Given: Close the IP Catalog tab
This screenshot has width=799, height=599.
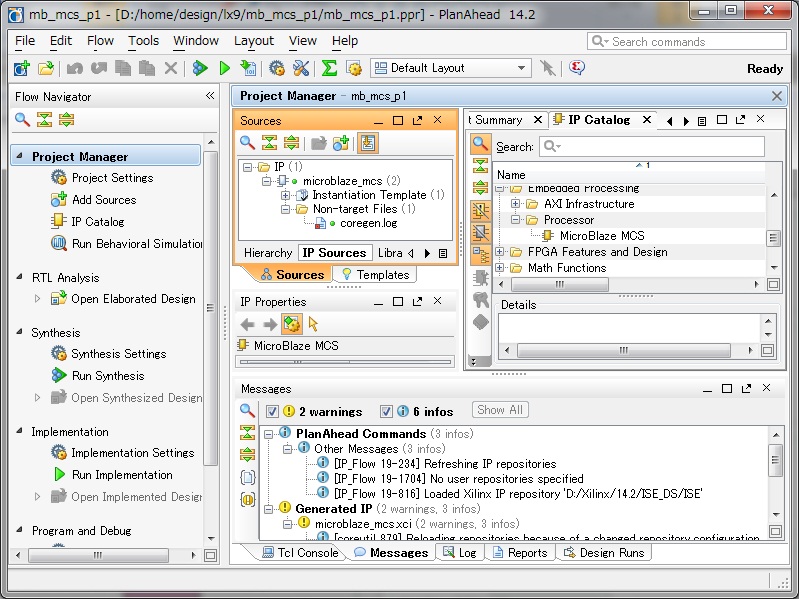Looking at the screenshot, I should [x=647, y=120].
